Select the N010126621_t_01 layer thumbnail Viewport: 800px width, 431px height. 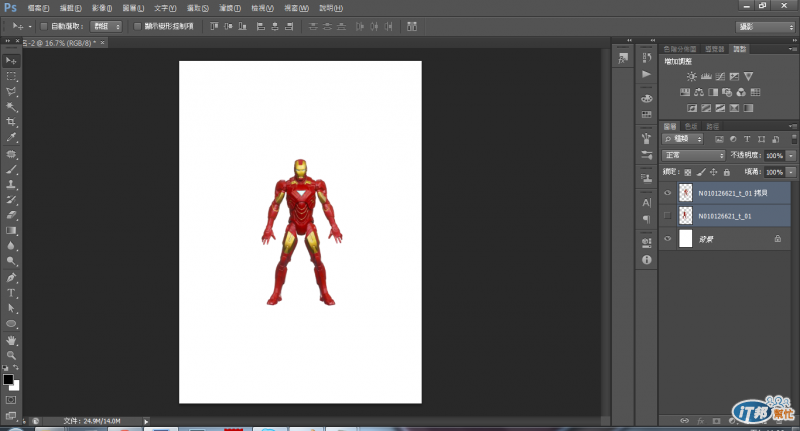pos(686,215)
